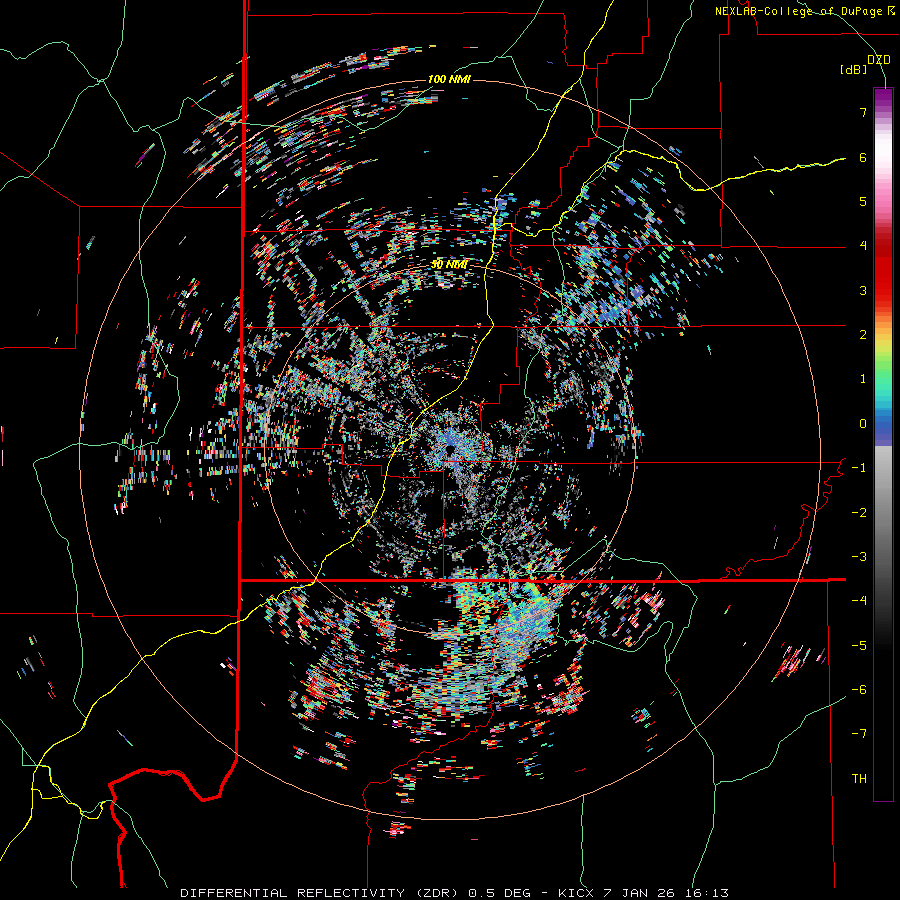900x900 pixels.
Task: Click the KICX radar site identifier
Action: (x=574, y=893)
